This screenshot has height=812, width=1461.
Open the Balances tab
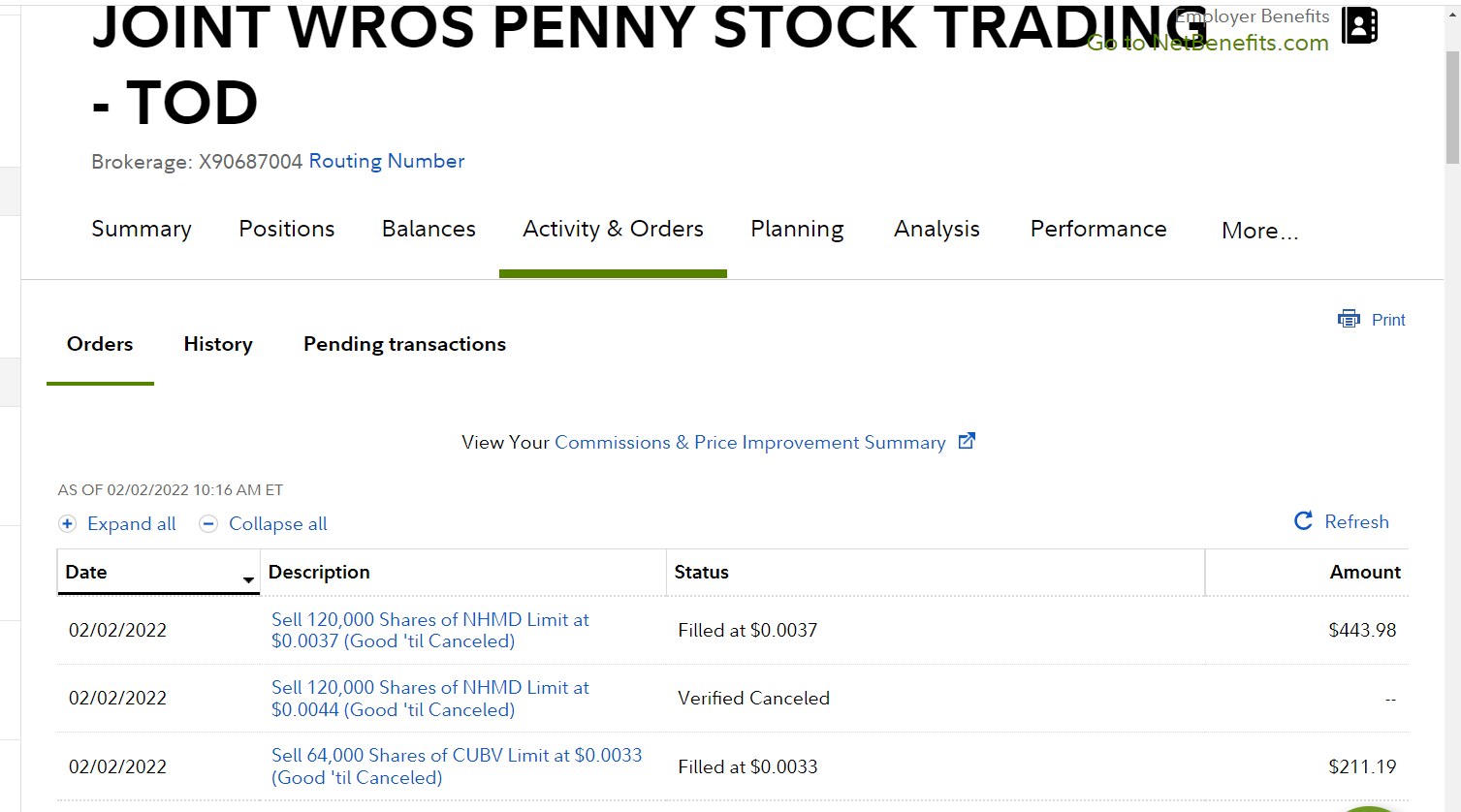429,229
